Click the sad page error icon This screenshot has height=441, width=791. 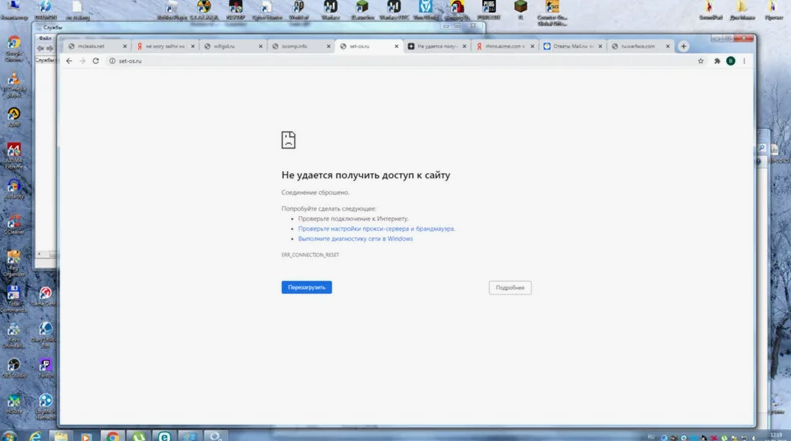point(289,140)
